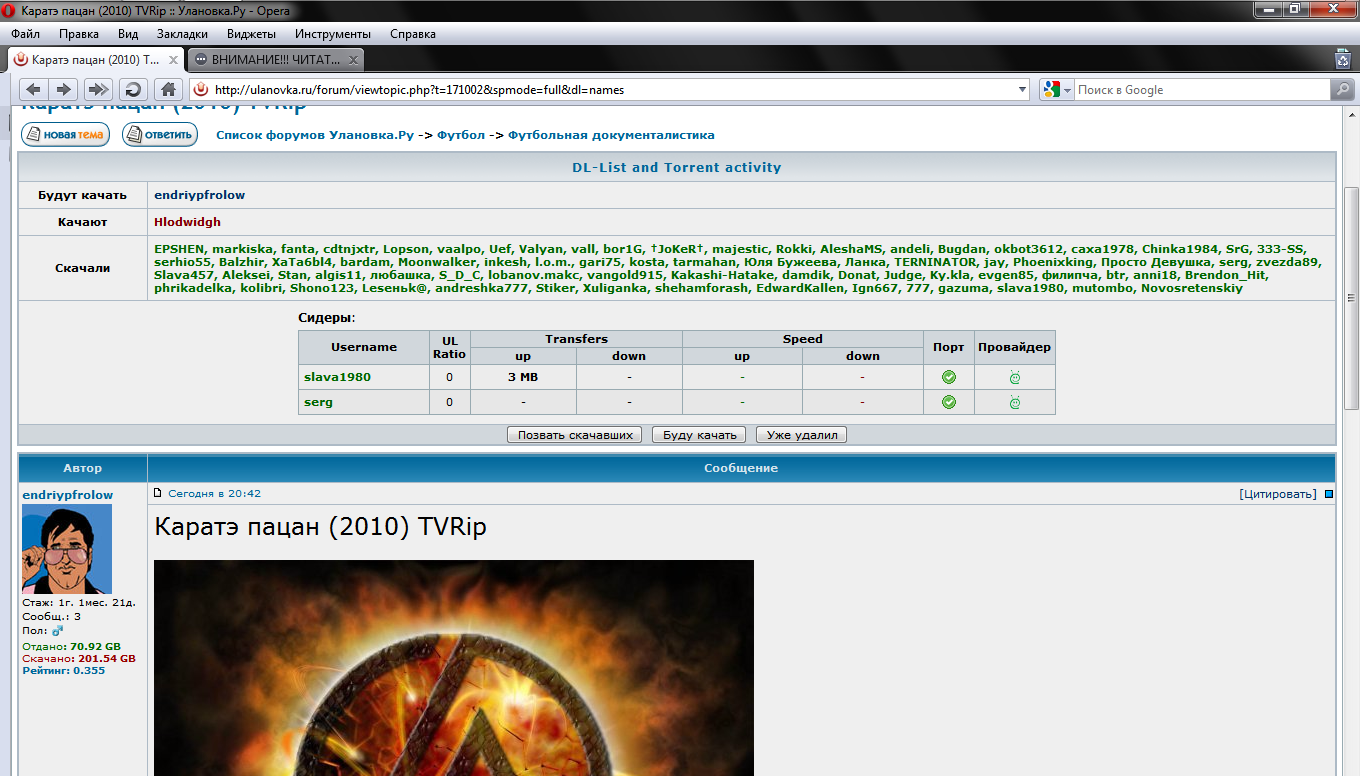Open the Справка menu
The image size is (1360, 776).
(x=413, y=33)
